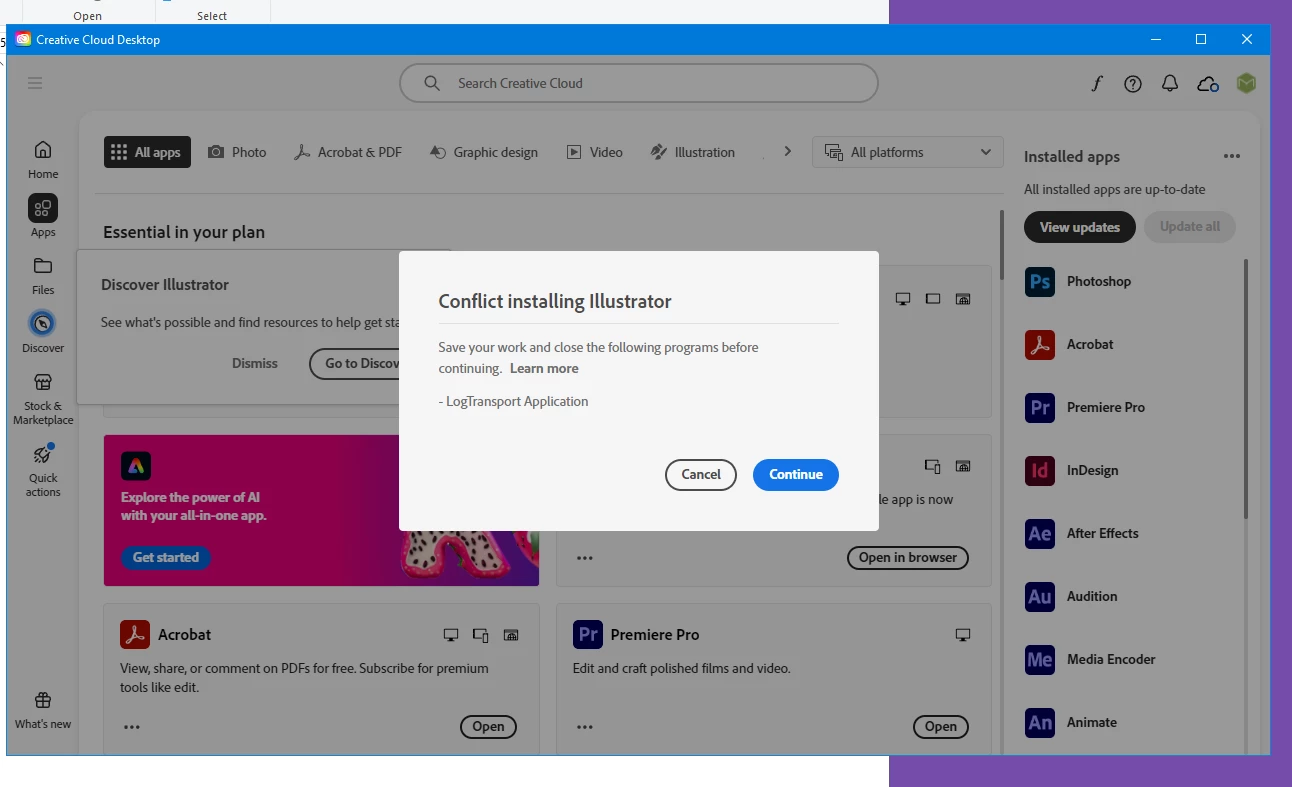The height and width of the screenshot is (787, 1292).
Task: Switch to the Graphic design tab
Action: tap(483, 152)
